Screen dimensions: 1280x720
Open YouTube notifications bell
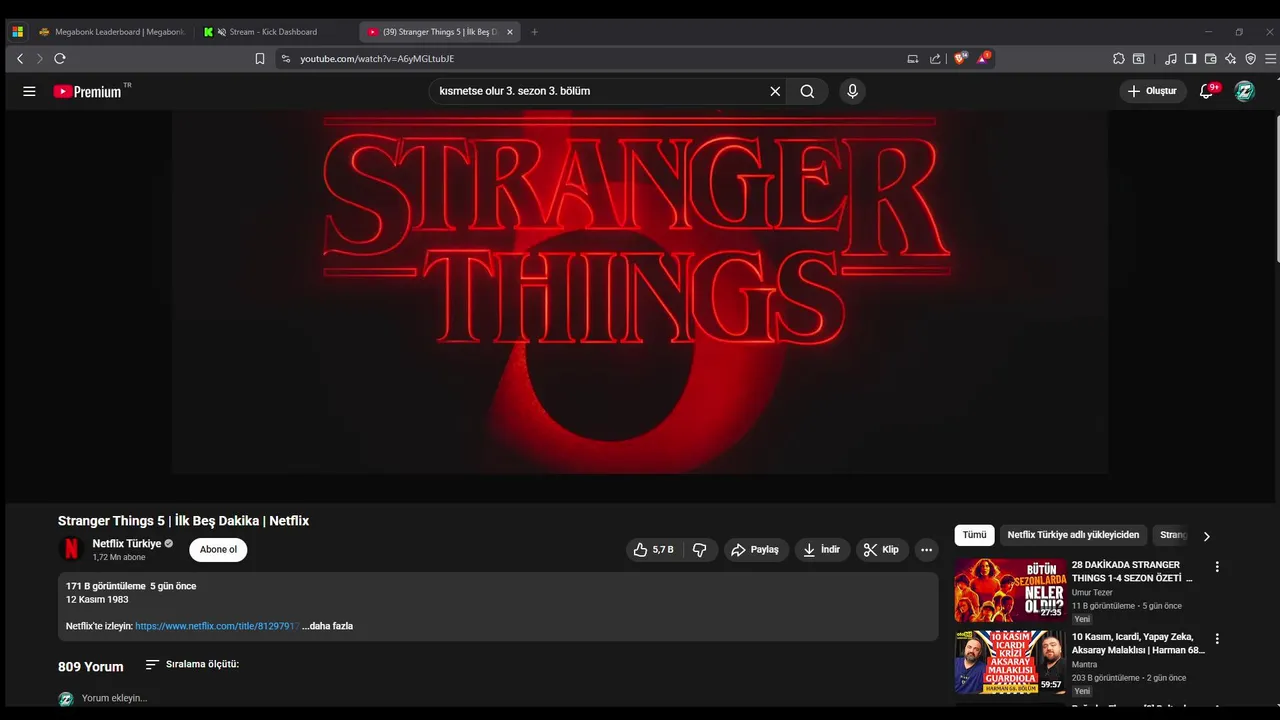[x=1207, y=91]
